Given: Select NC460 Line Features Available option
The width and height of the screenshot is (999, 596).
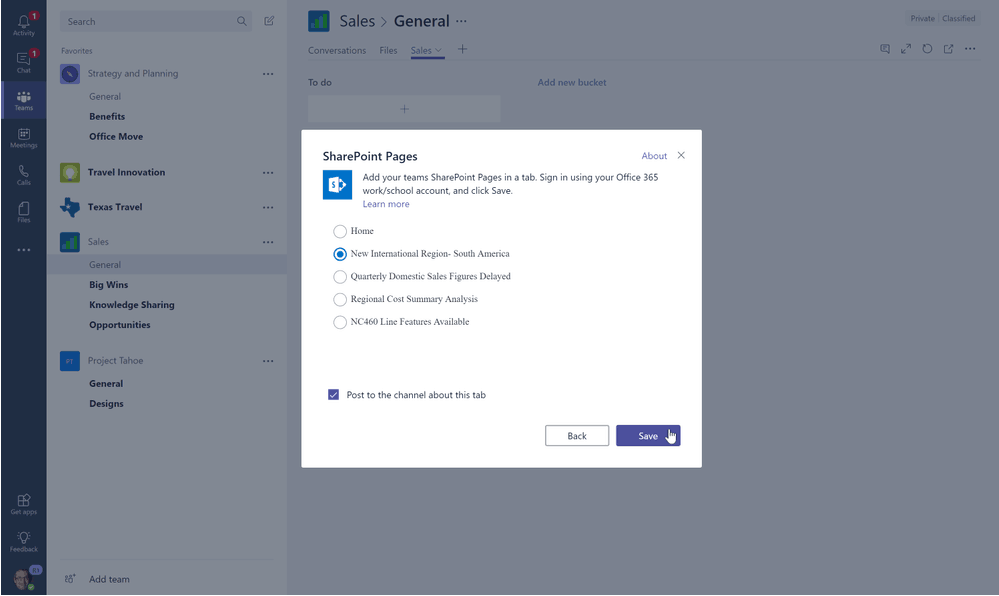Looking at the screenshot, I should [340, 323].
